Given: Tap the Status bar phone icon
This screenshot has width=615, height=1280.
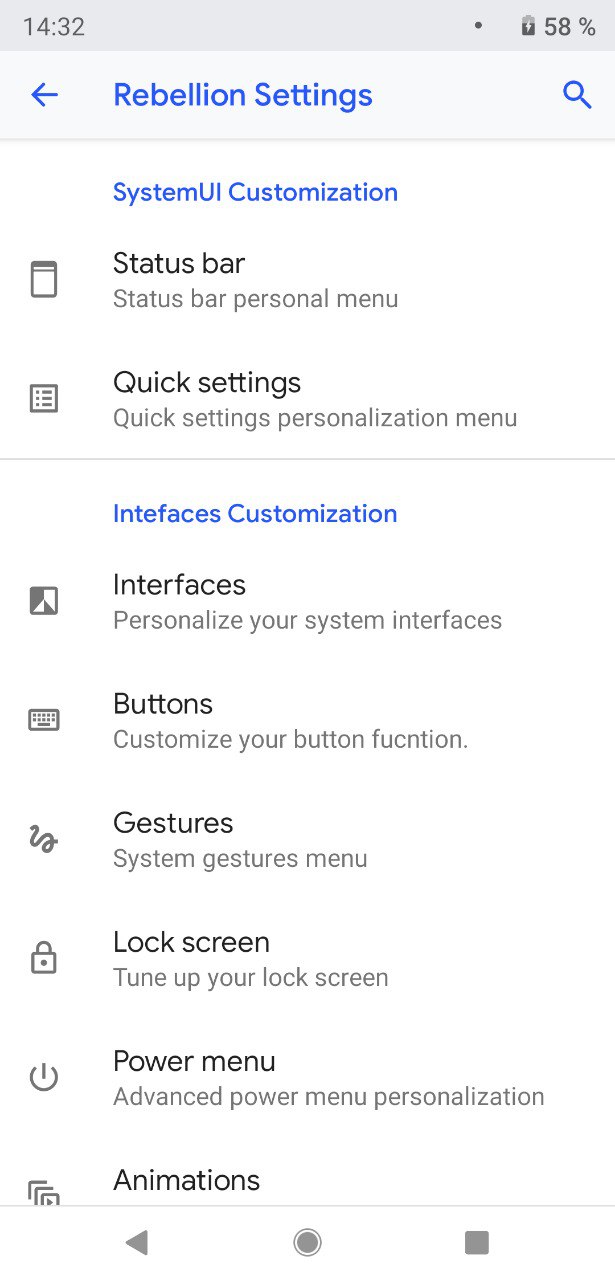Looking at the screenshot, I should point(44,280).
